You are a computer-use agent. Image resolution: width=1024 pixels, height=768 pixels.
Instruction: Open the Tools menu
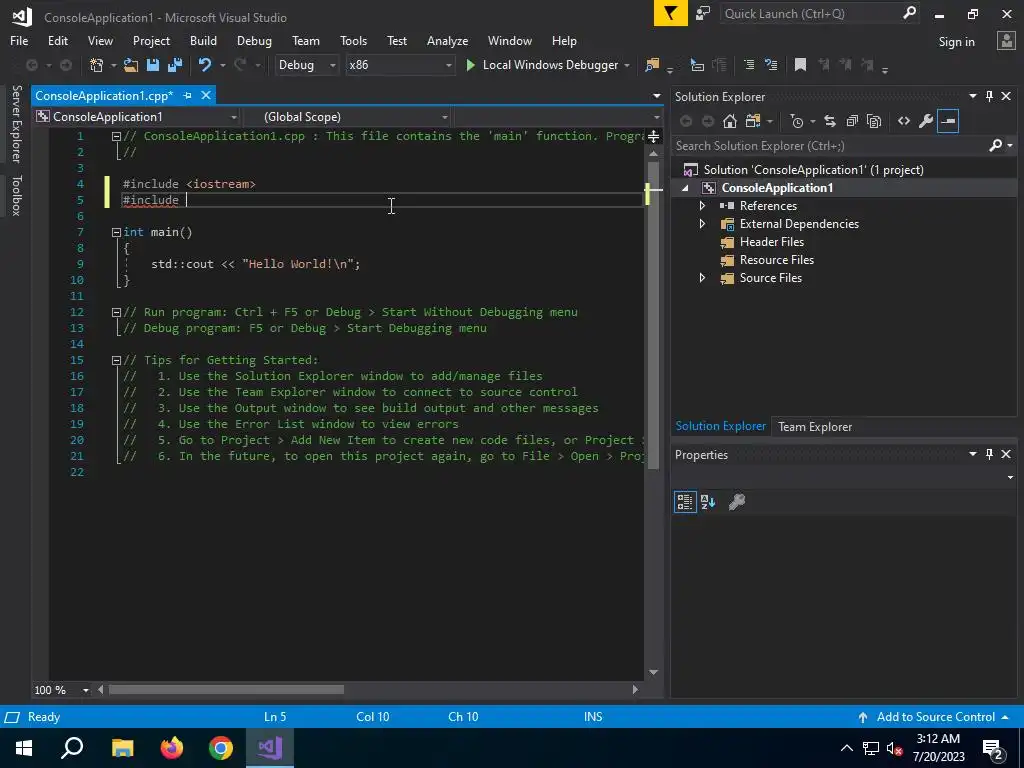(x=353, y=40)
